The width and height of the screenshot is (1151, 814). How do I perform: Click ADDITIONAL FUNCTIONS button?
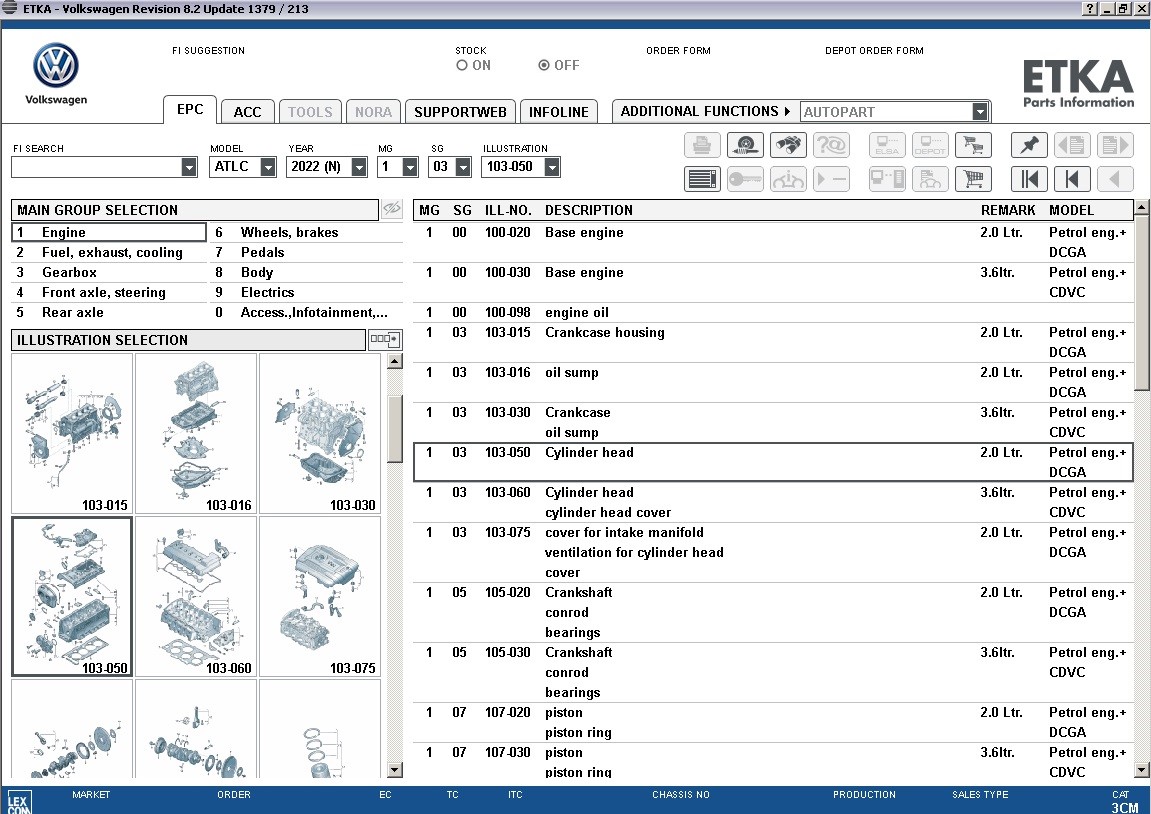[705, 112]
